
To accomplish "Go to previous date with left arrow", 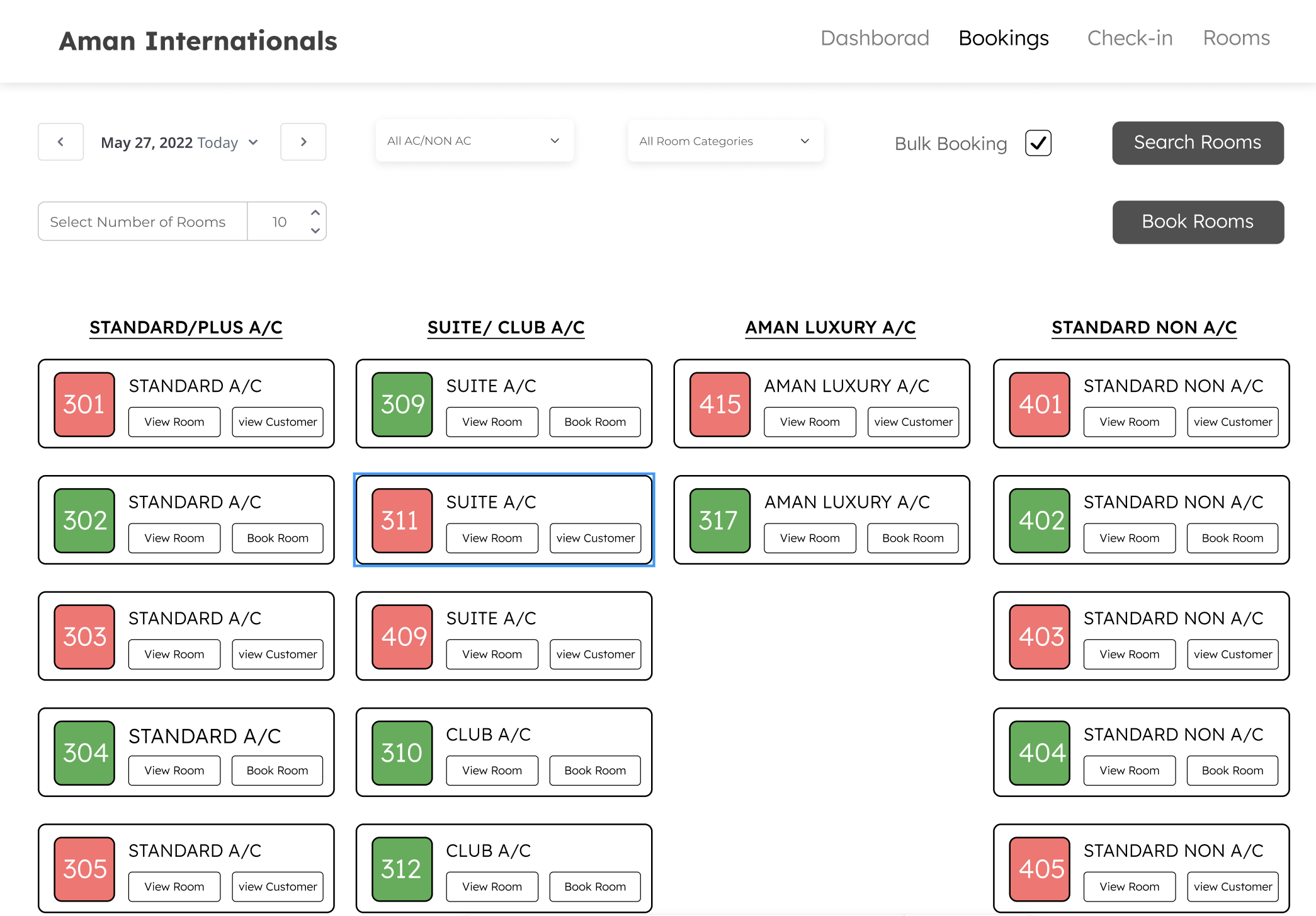I will click(60, 142).
